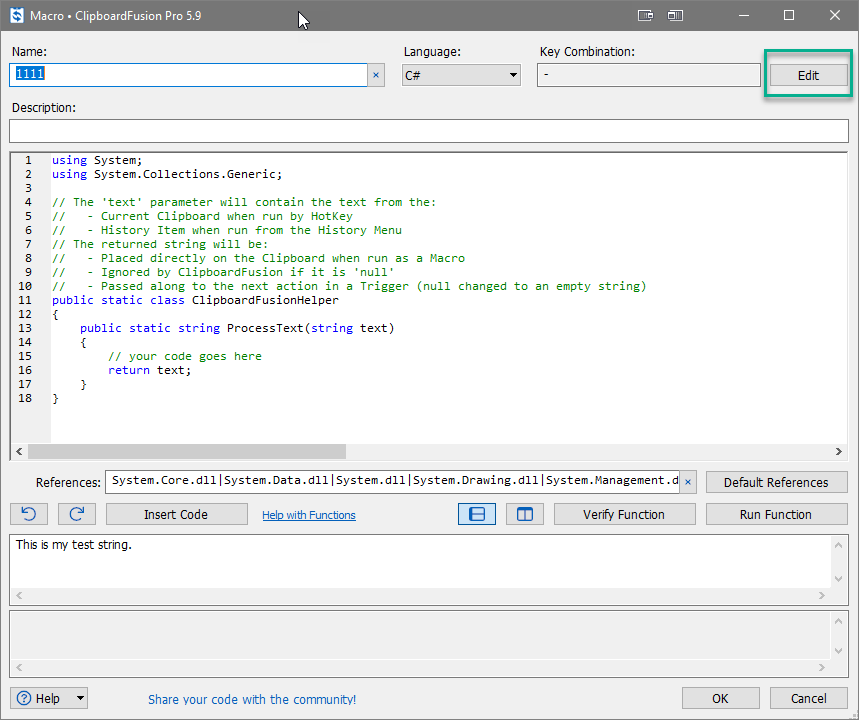
Task: Click the ClipboardFusion app icon in title bar
Action: click(17, 15)
